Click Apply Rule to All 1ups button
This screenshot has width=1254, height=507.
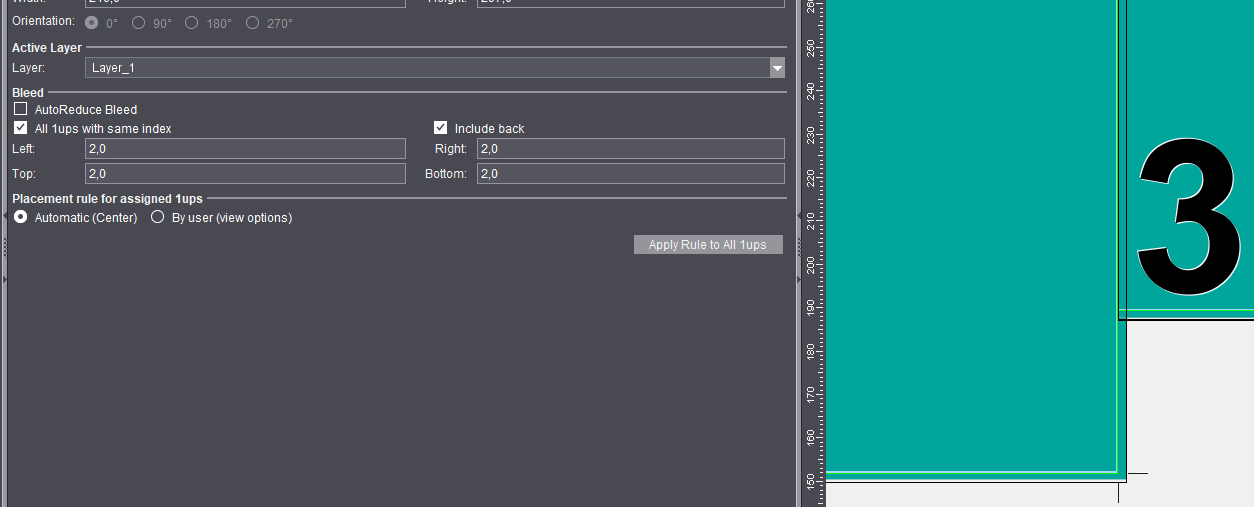[708, 245]
